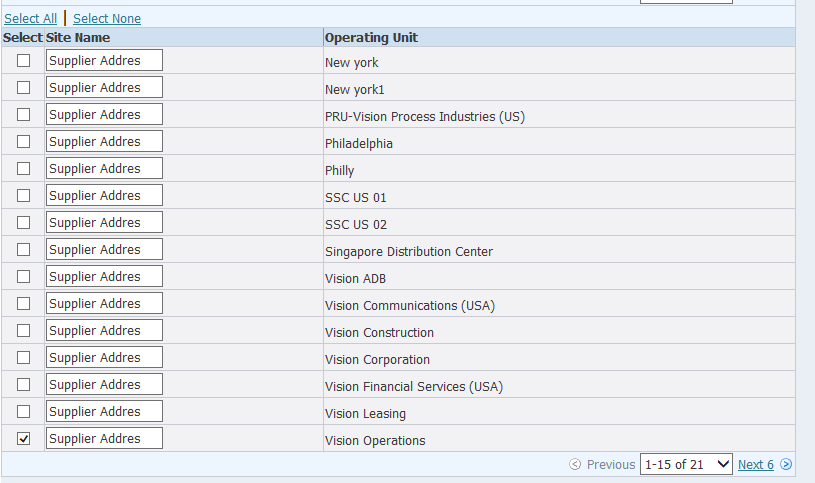Click the Select All link
Viewport: 815px width, 483px height.
pos(30,19)
